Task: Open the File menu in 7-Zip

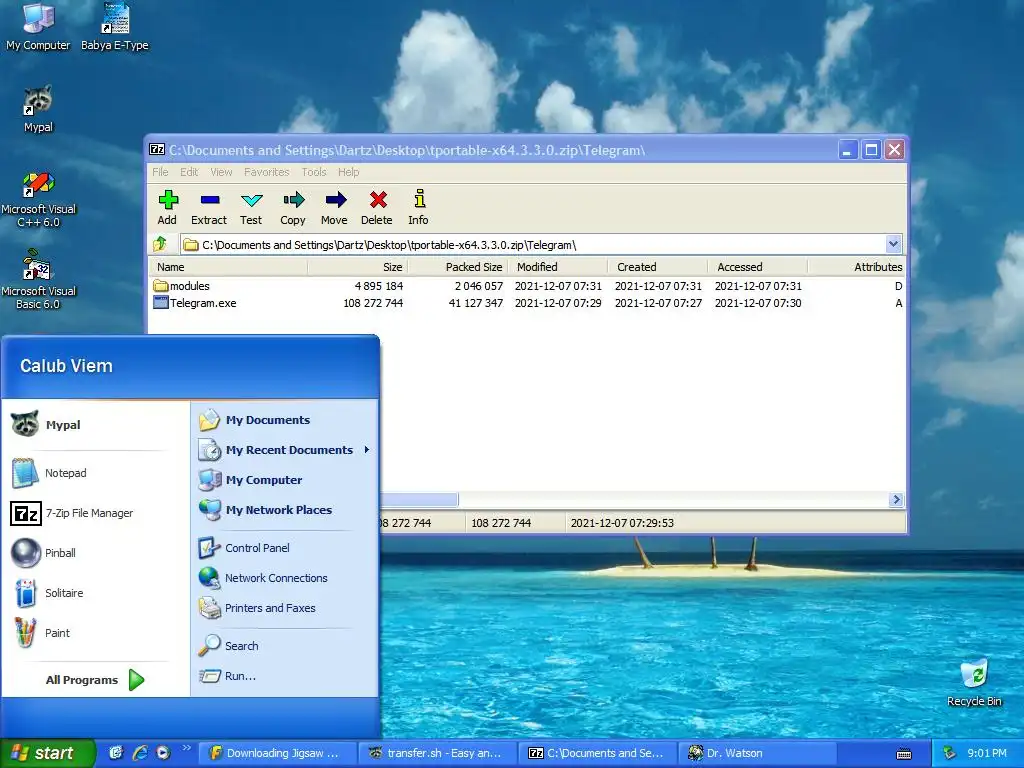Action: coord(160,172)
